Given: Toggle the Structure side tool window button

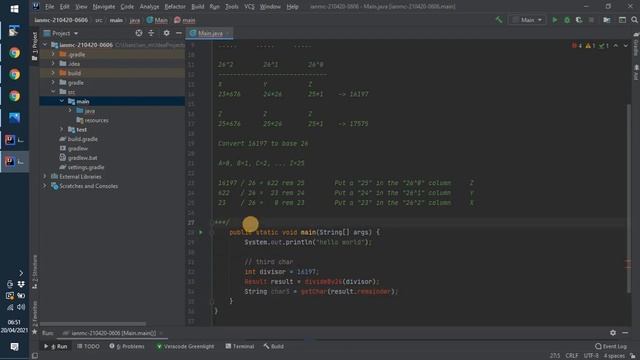Looking at the screenshot, I should pos(35,272).
